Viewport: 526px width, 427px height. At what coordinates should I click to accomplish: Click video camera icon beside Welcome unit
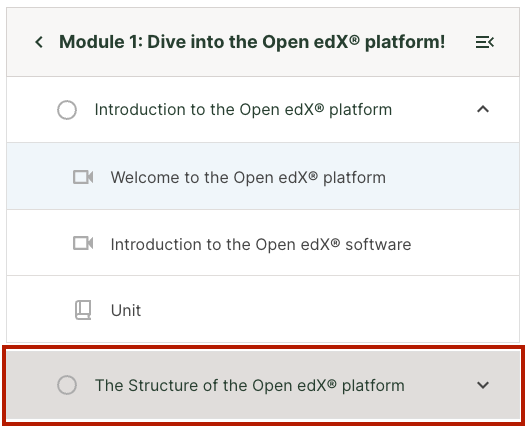tap(83, 177)
